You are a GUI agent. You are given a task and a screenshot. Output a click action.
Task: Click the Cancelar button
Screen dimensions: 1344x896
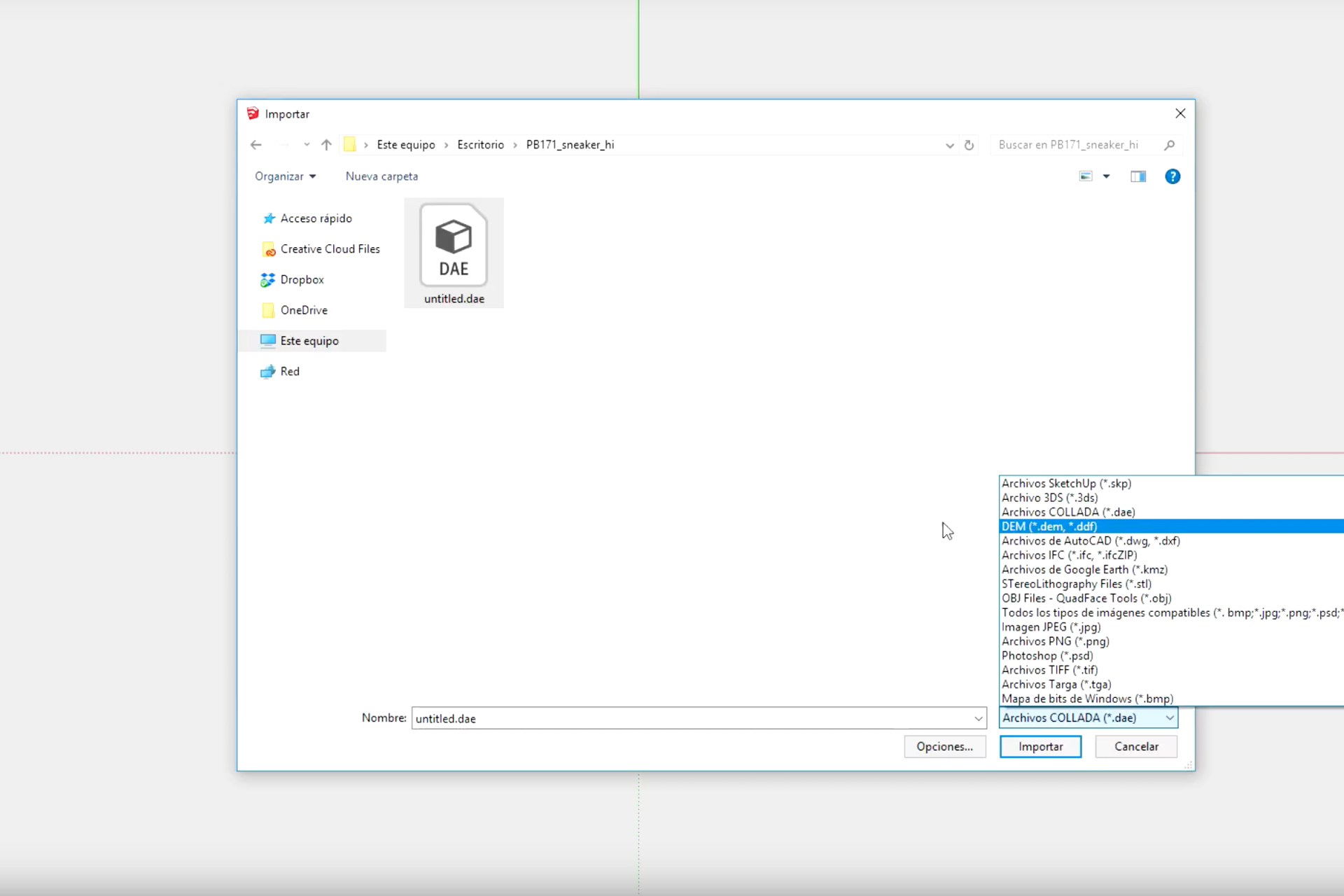[x=1136, y=747]
